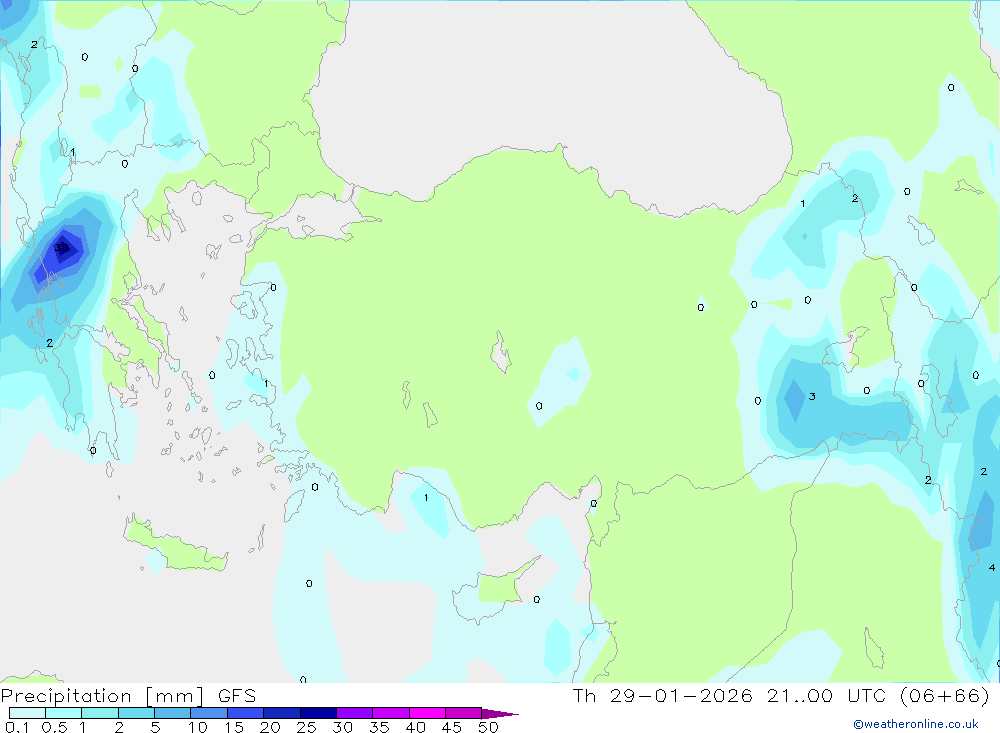
Task: Click the '4' value at right edge
Action: pyautogui.click(x=992, y=567)
